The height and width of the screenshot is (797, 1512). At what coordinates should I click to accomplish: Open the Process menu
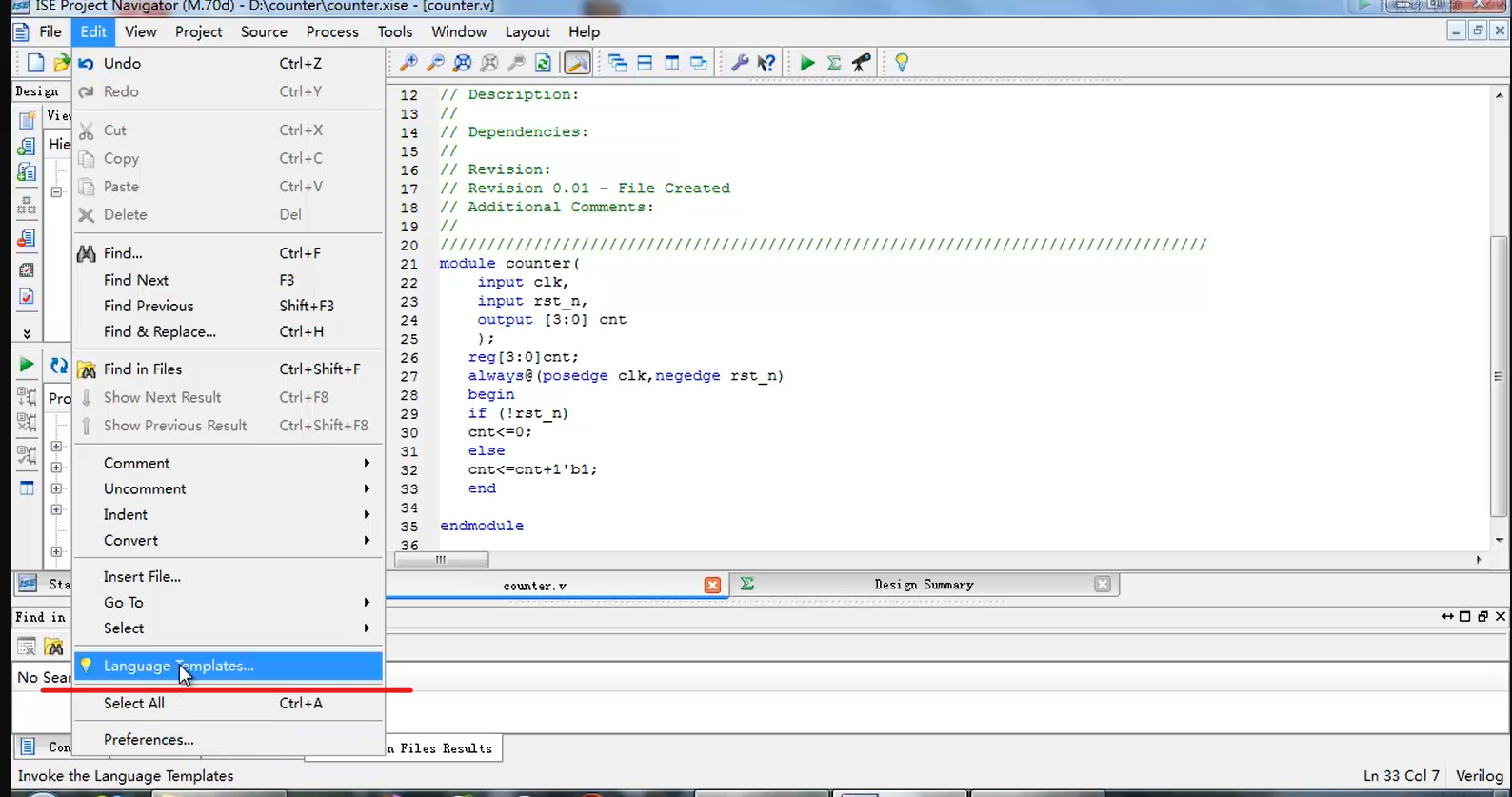[332, 31]
